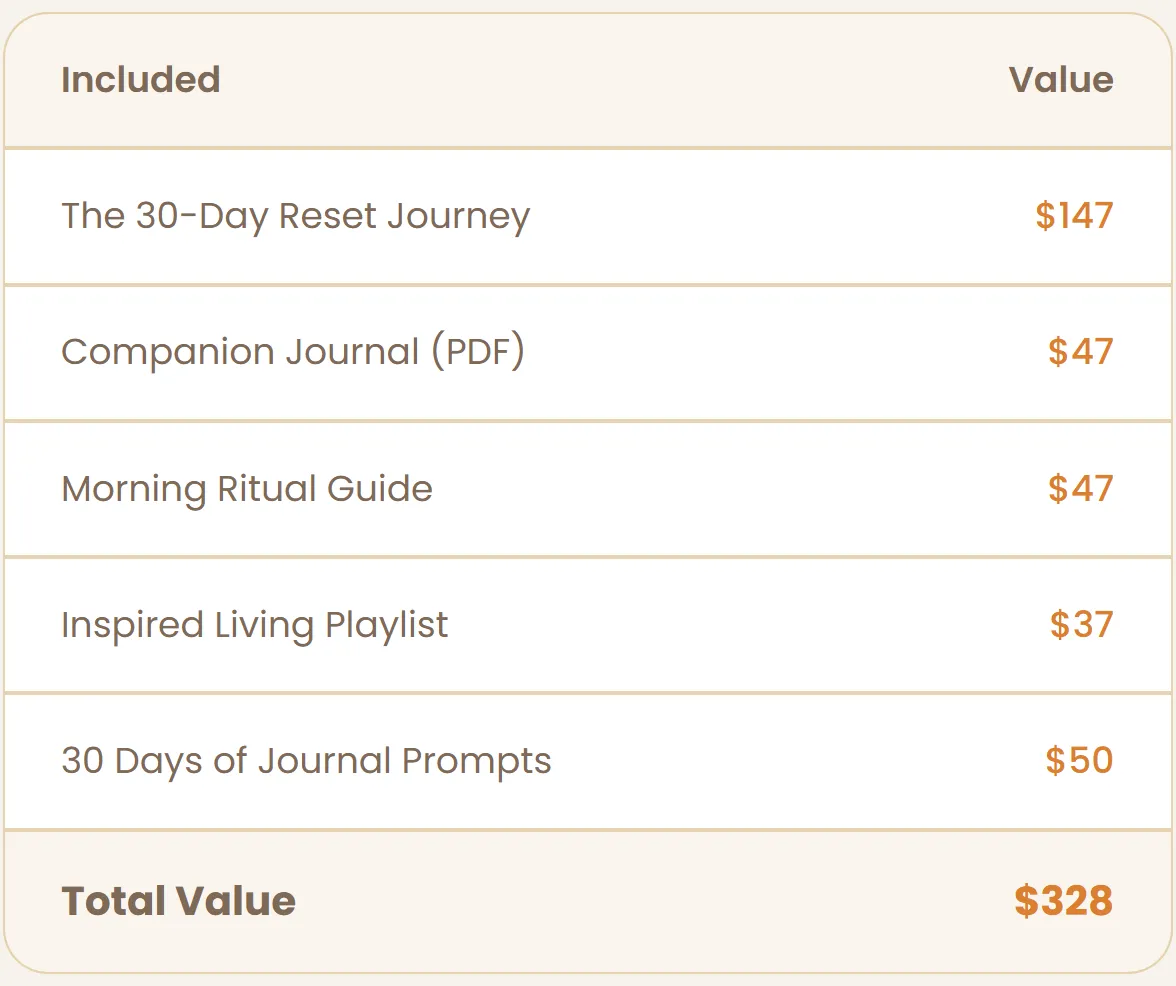Viewport: 1176px width, 986px height.
Task: Click the $37 price value
Action: [x=1081, y=625]
